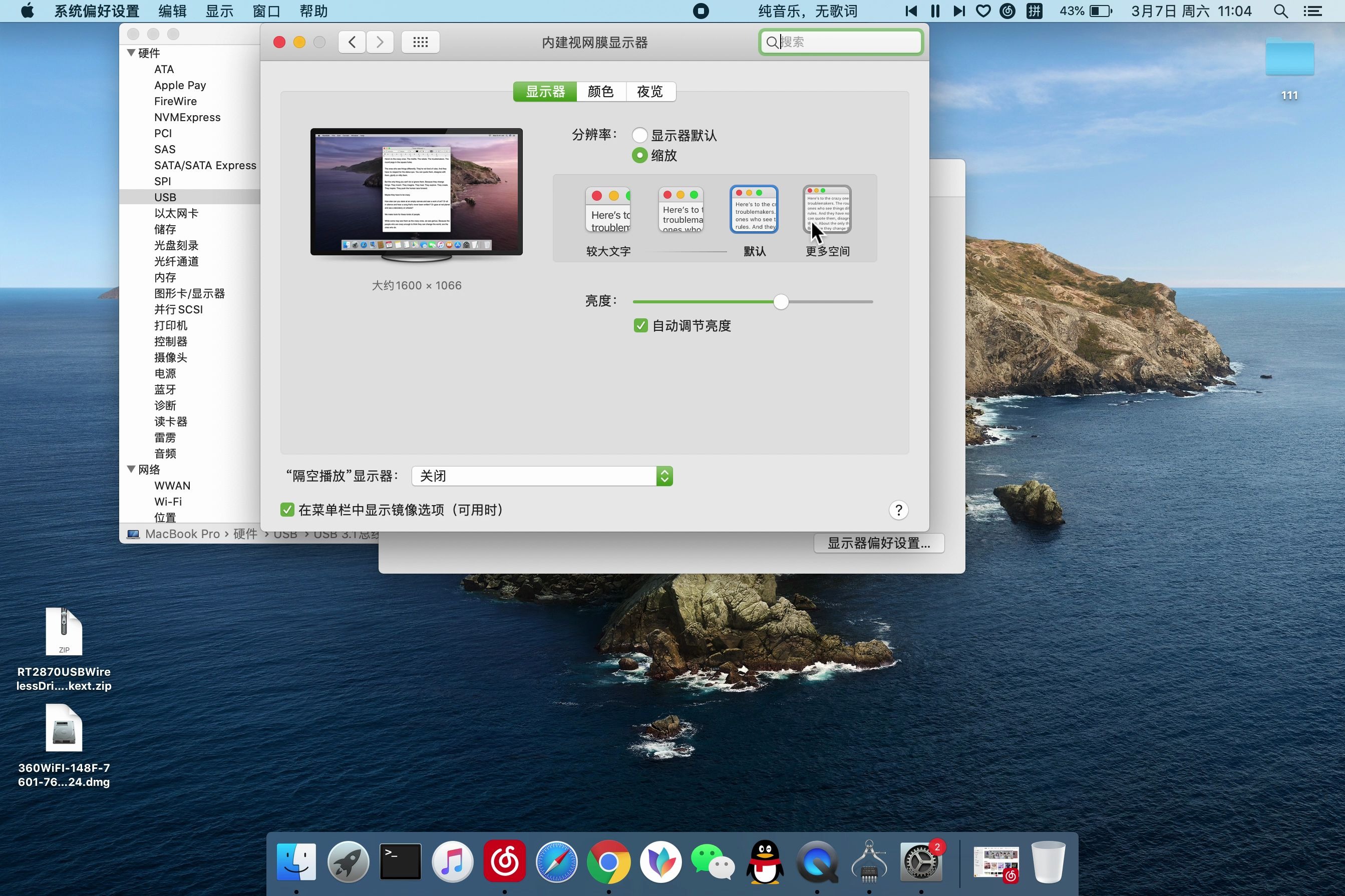Image resolution: width=1345 pixels, height=896 pixels.
Task: Switch to the 夜览 tab
Action: point(650,92)
